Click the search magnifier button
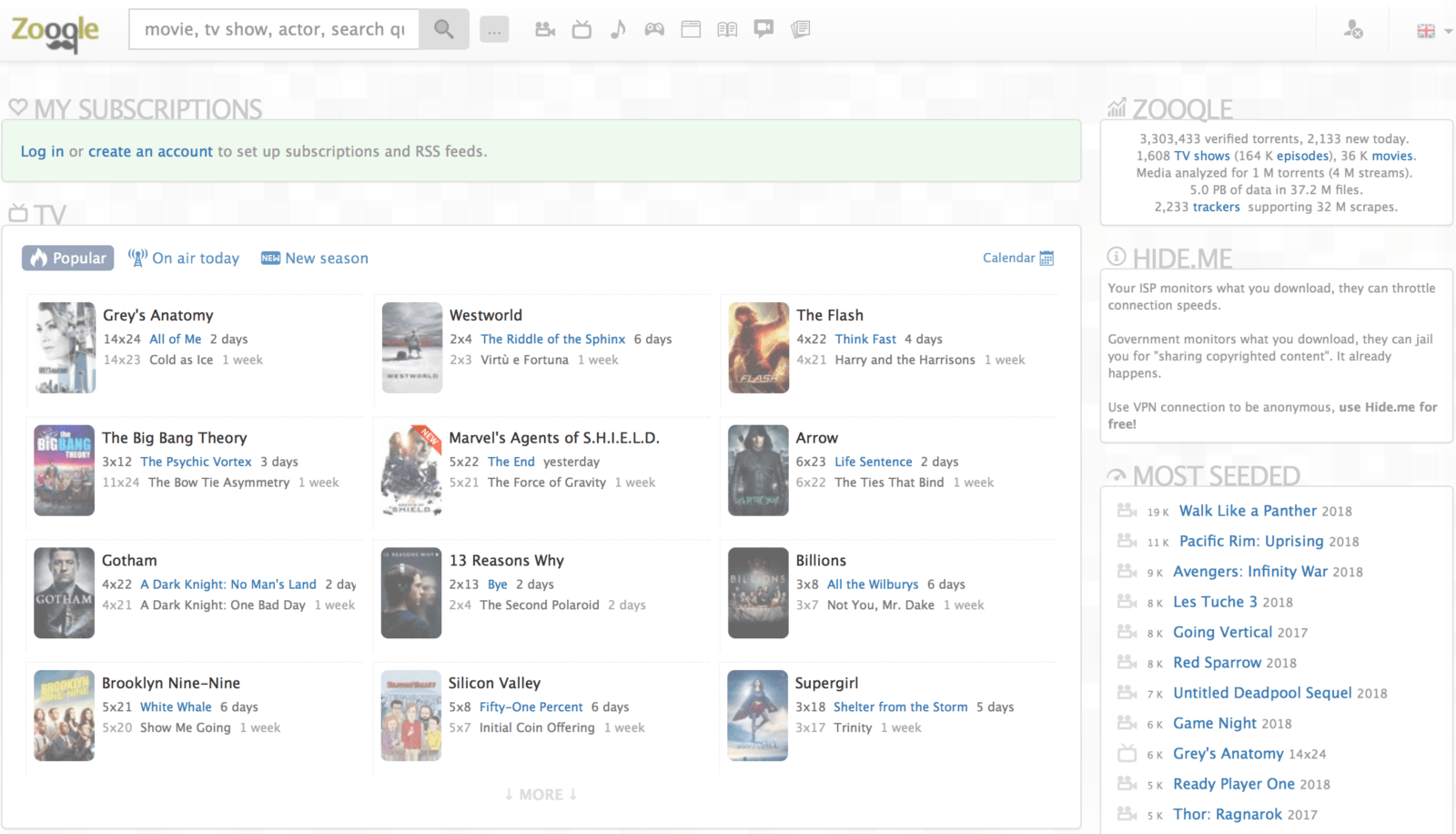The height and width of the screenshot is (834, 1456). coord(444,29)
